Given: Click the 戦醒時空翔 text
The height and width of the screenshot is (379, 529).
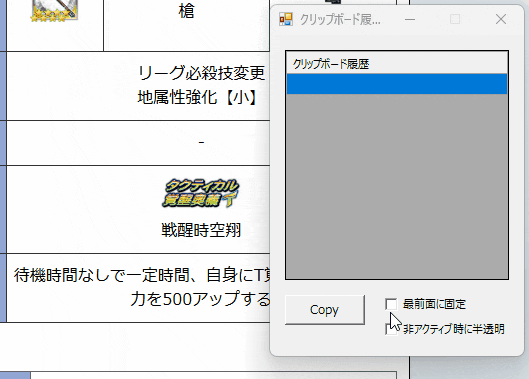Looking at the screenshot, I should point(201,230).
